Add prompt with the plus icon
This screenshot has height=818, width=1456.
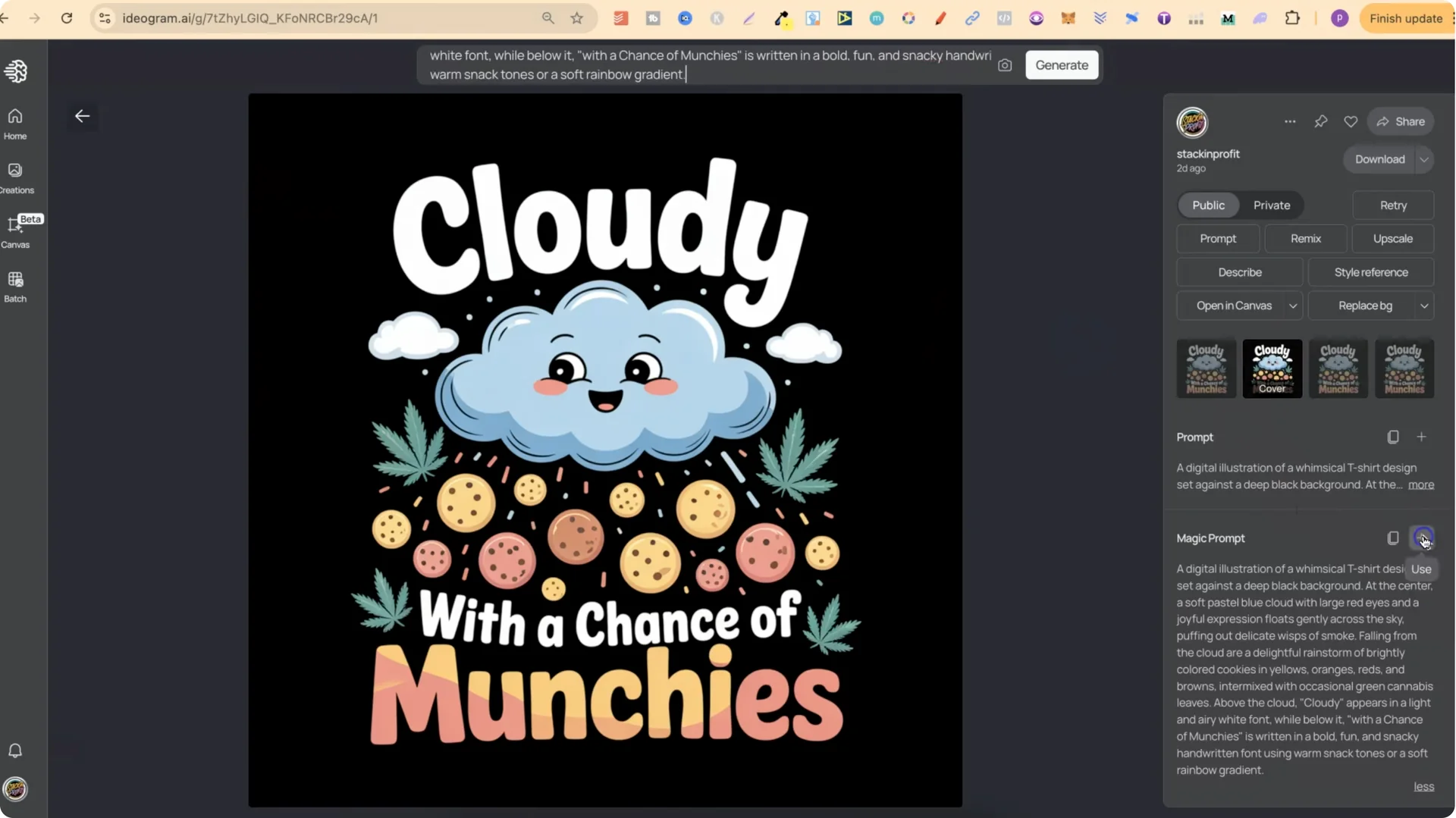(x=1422, y=437)
